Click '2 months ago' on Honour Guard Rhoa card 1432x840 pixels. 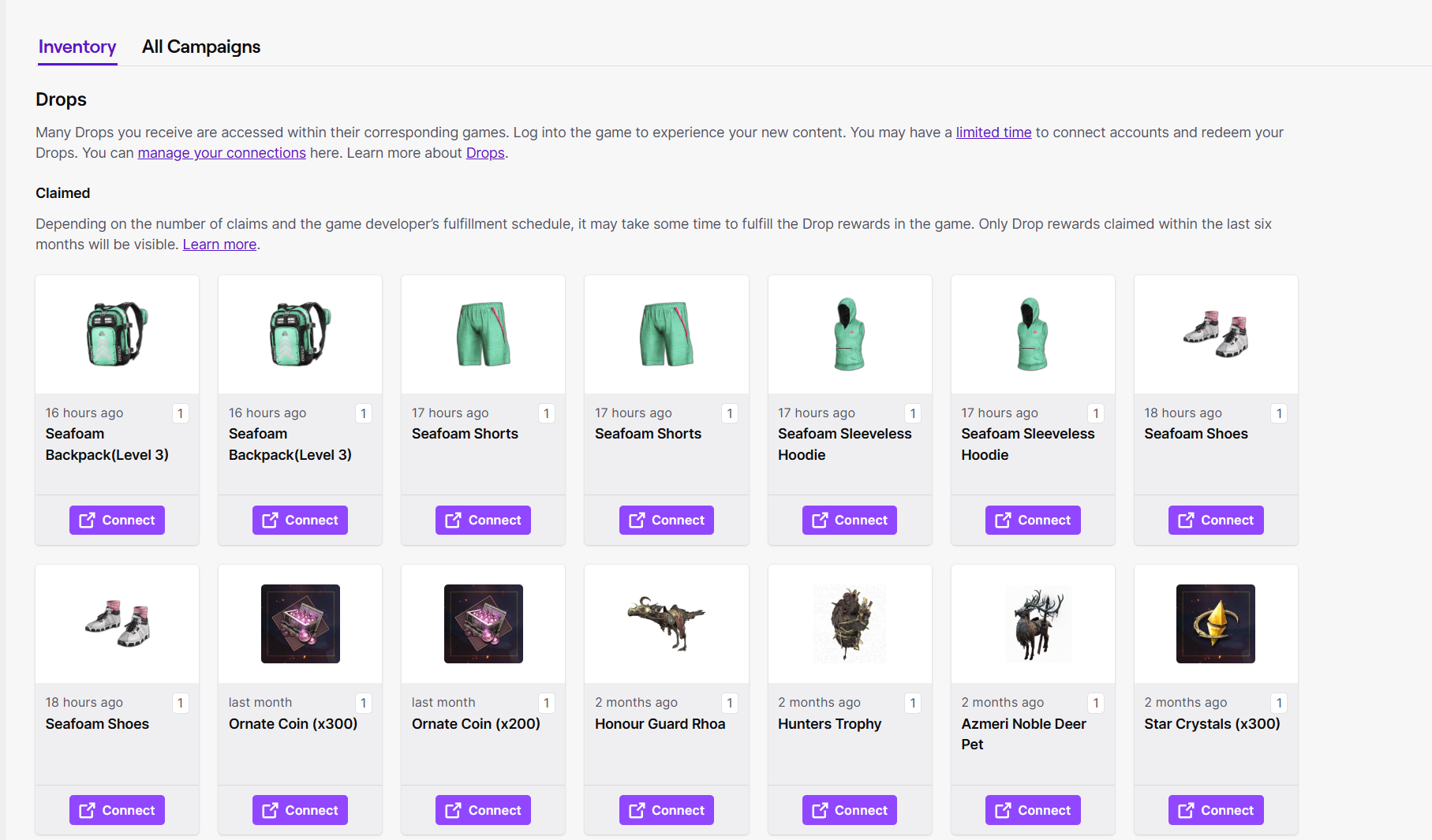[636, 703]
